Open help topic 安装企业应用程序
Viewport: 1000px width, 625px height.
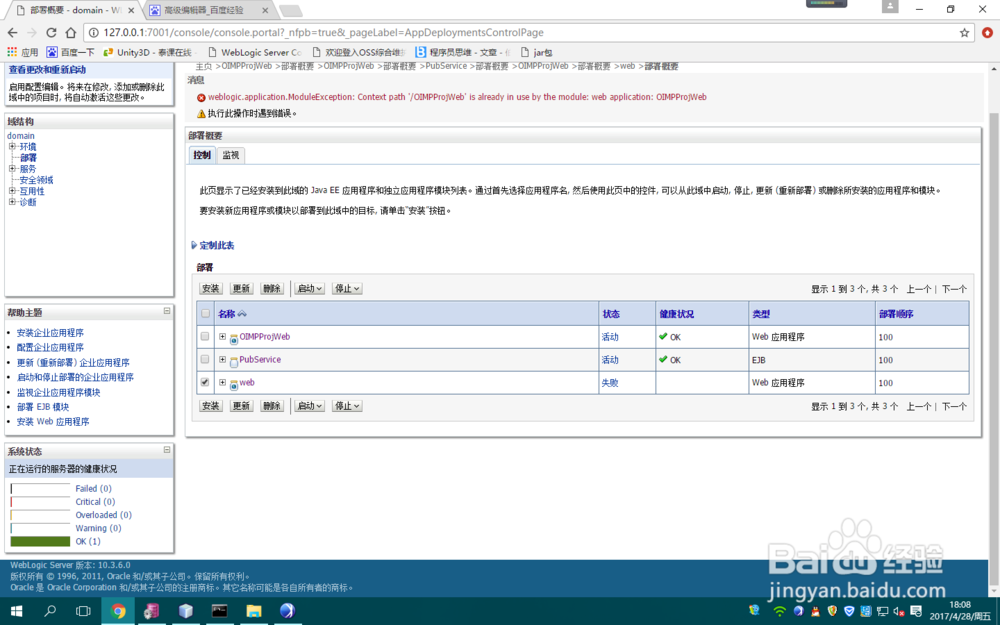pyautogui.click(x=50, y=332)
